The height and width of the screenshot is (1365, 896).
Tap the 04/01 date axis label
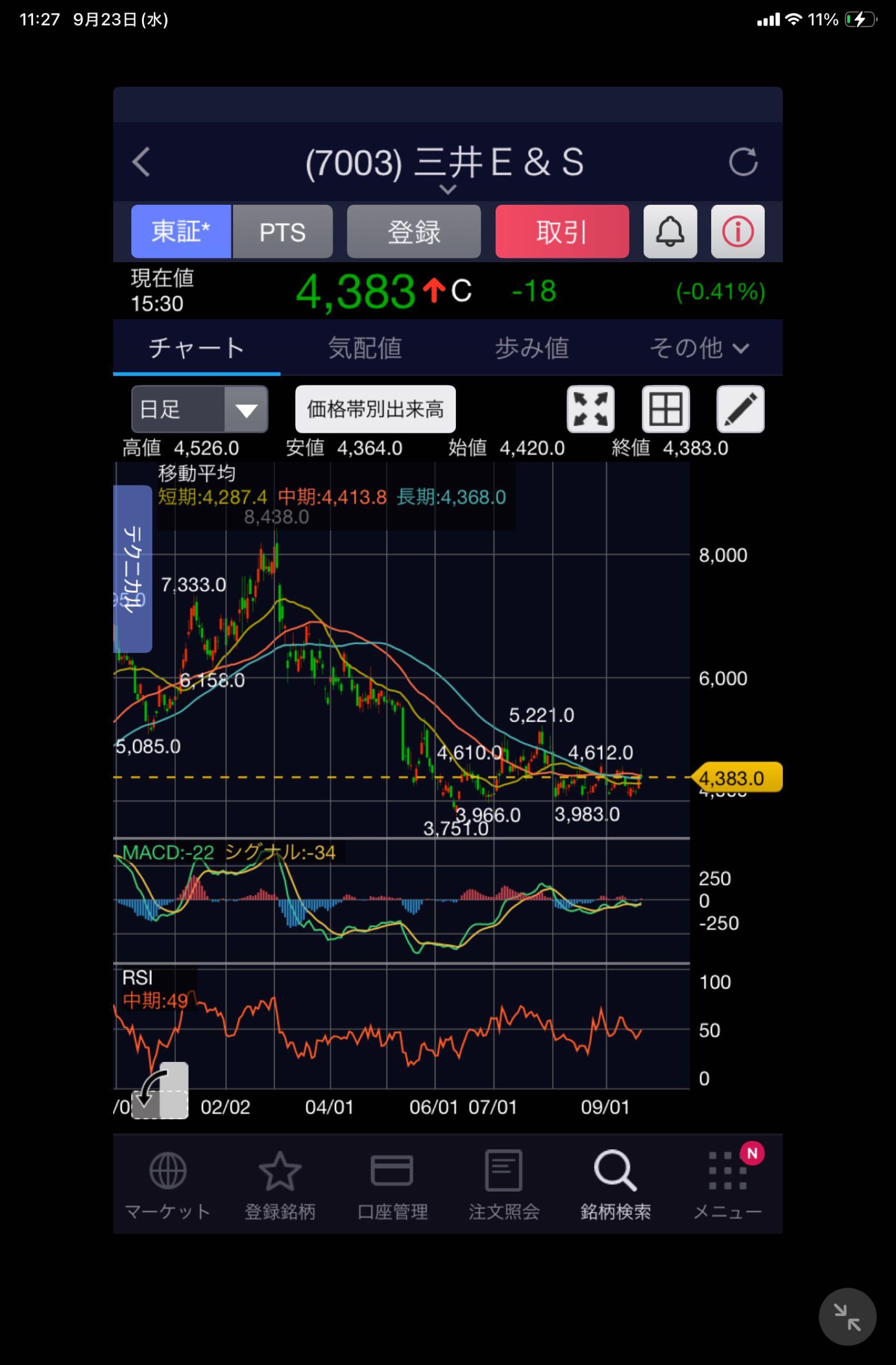(329, 1107)
